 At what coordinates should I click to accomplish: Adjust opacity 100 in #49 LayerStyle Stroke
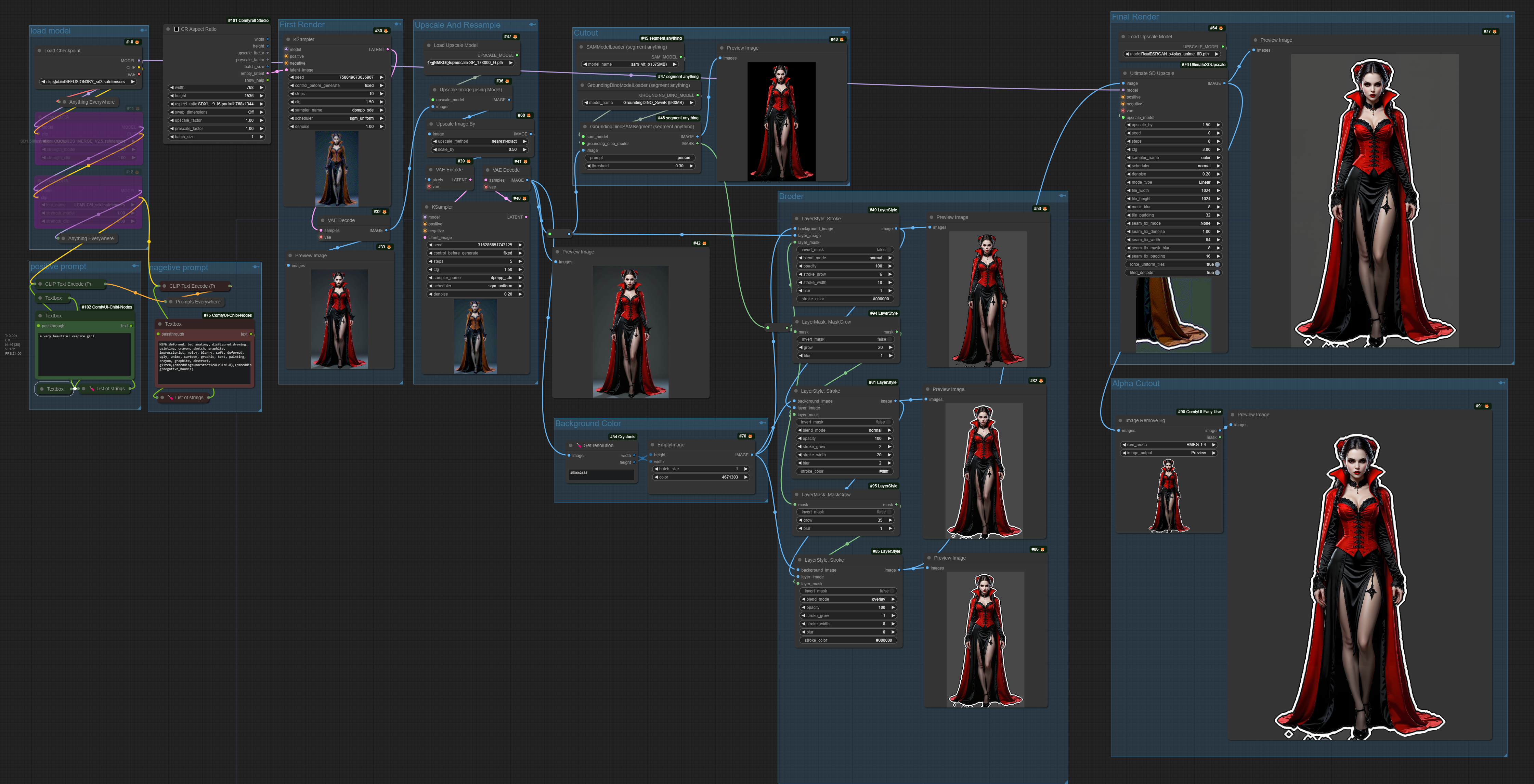pos(846,266)
